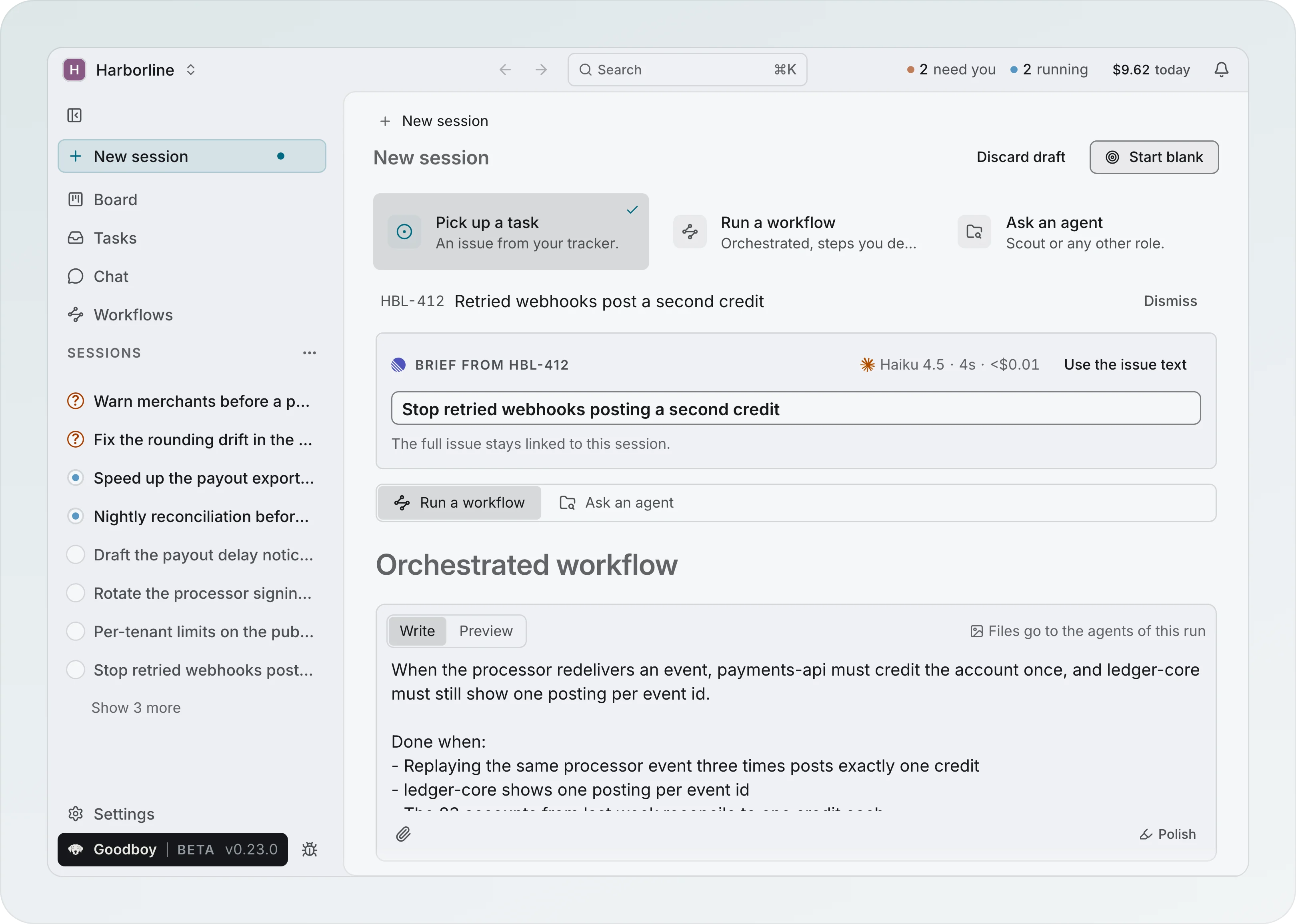Select New session in sidebar
The image size is (1296, 924).
click(x=192, y=156)
